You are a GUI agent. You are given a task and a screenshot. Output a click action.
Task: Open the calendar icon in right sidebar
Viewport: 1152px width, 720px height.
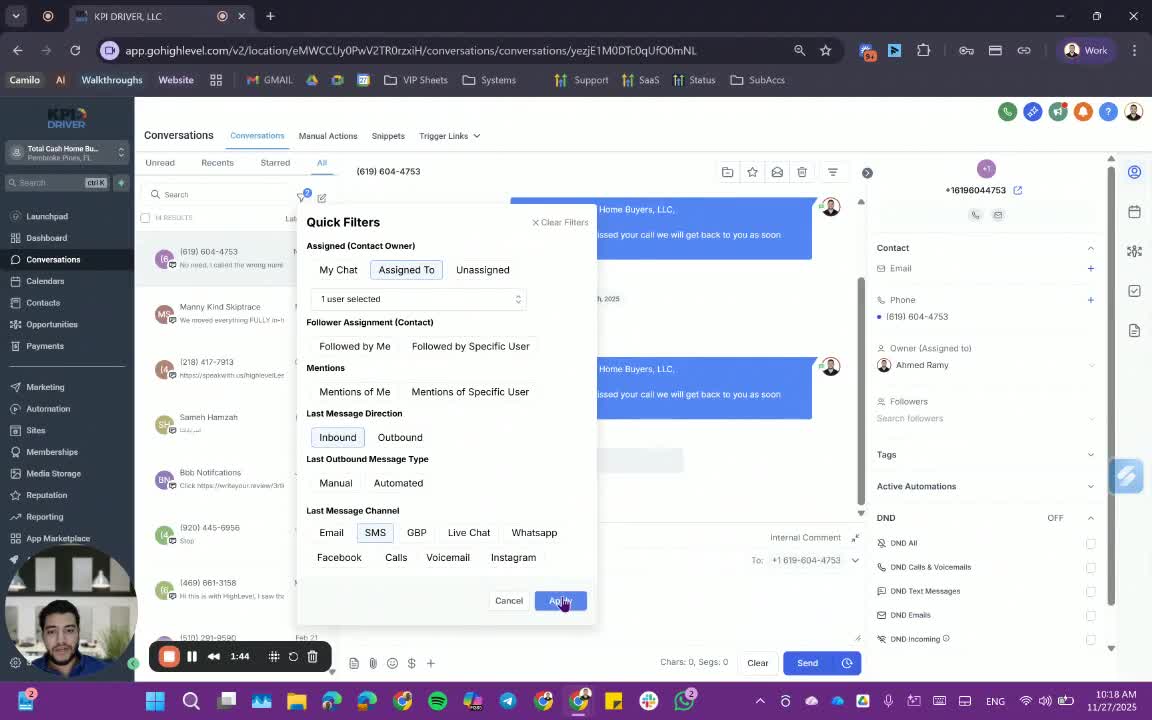(x=1134, y=212)
